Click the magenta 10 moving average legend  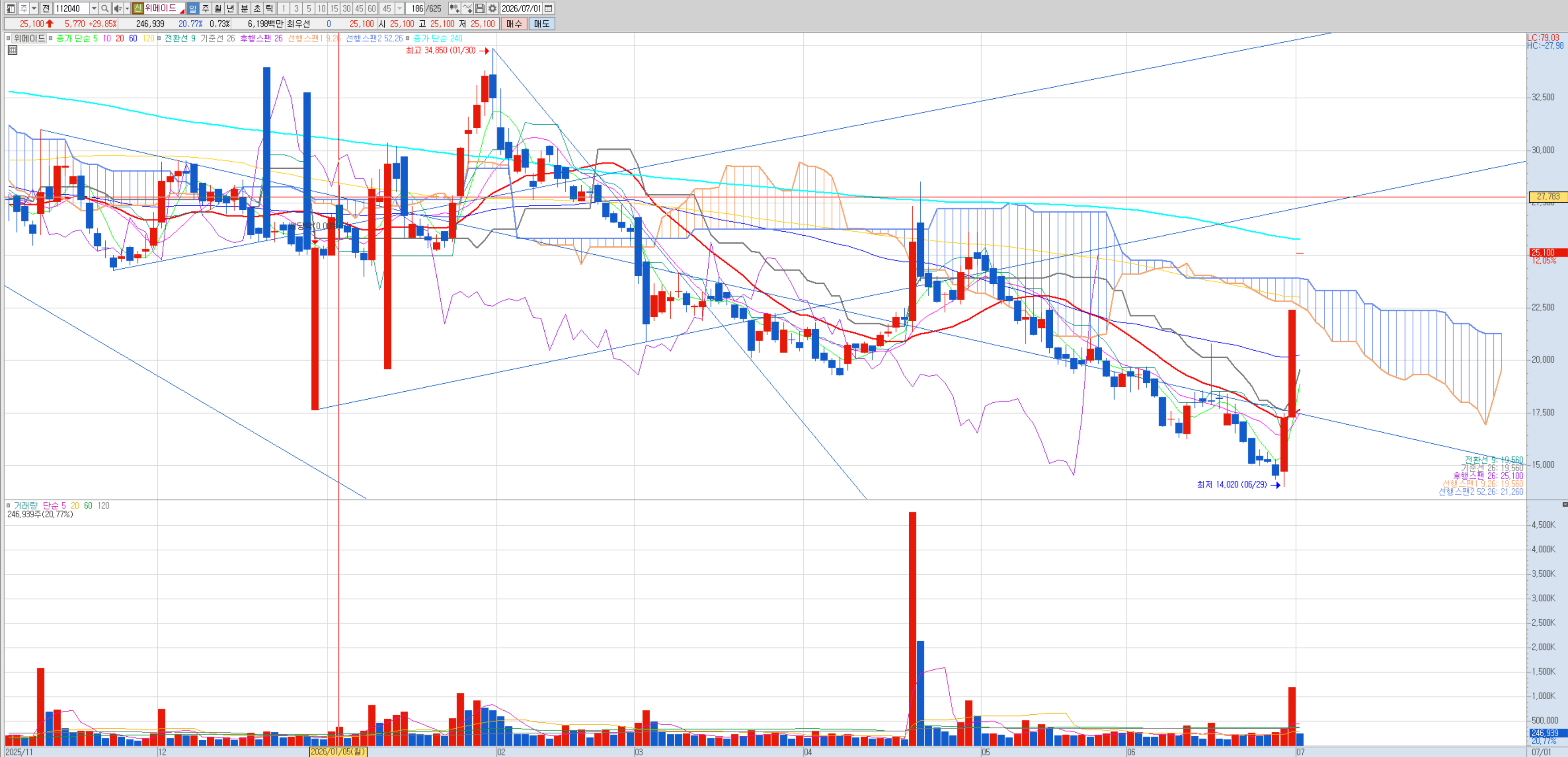[107, 38]
